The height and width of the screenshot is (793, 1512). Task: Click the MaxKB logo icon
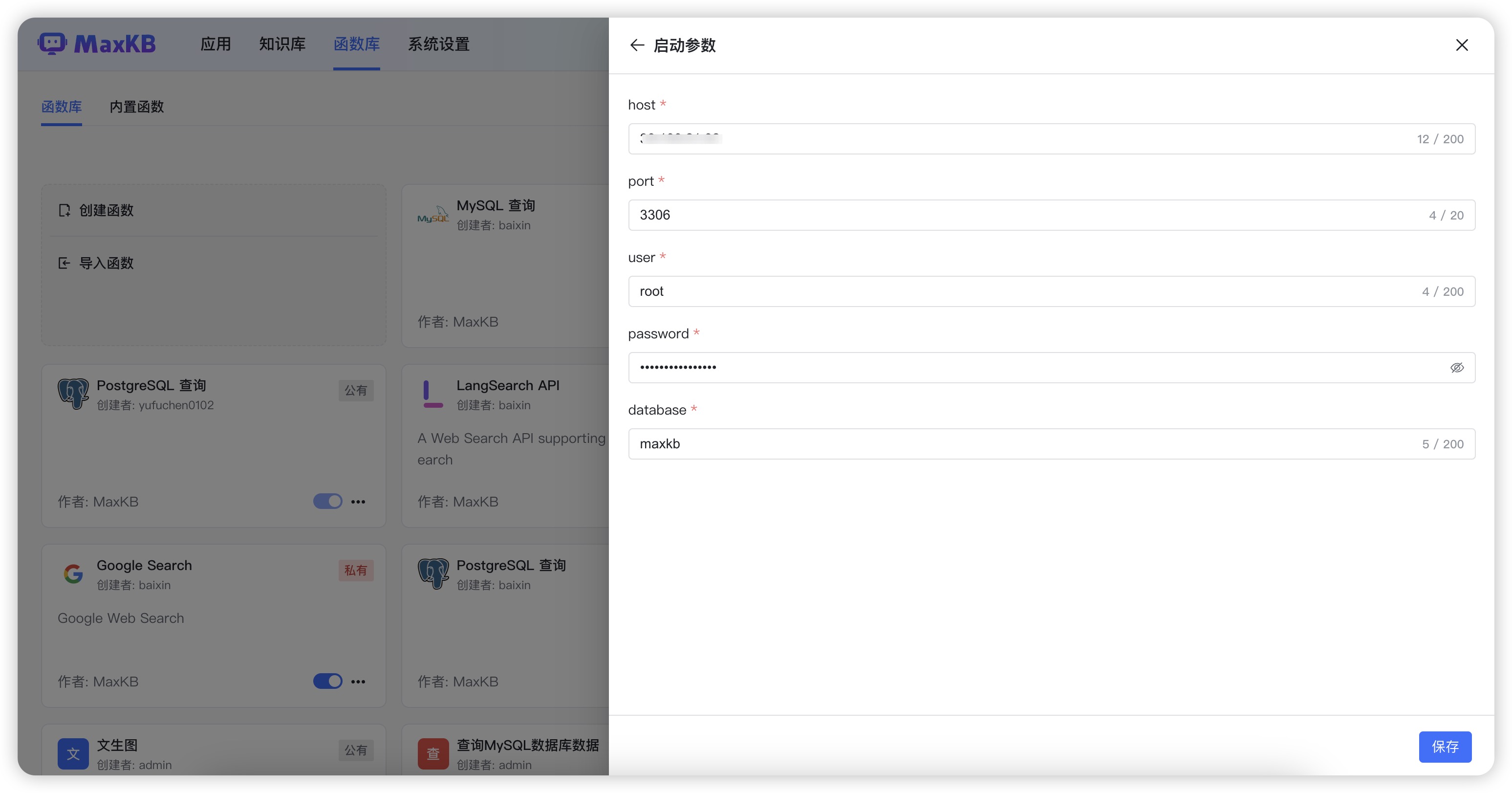[52, 44]
